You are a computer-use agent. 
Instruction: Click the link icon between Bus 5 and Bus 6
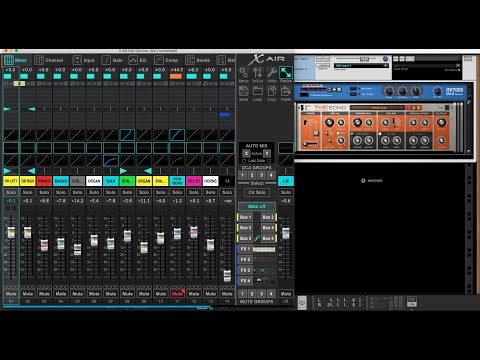pyautogui.click(x=257, y=238)
